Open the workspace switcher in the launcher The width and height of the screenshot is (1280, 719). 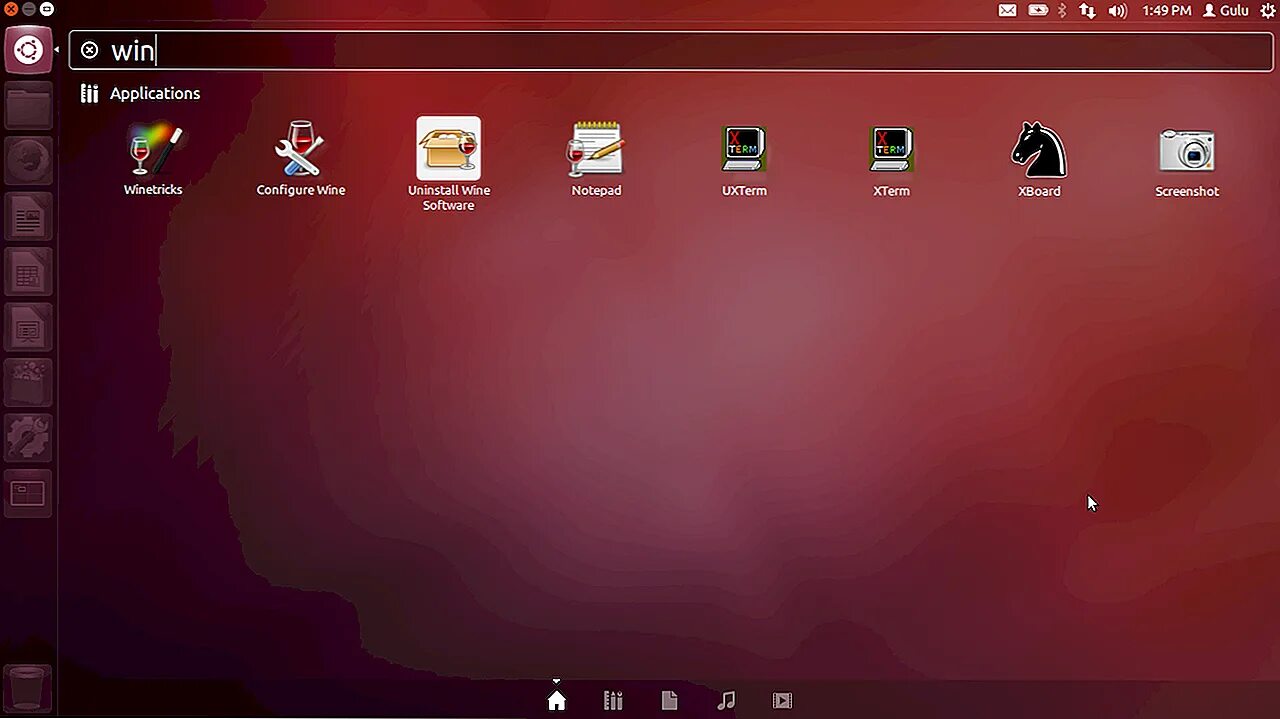pos(28,493)
